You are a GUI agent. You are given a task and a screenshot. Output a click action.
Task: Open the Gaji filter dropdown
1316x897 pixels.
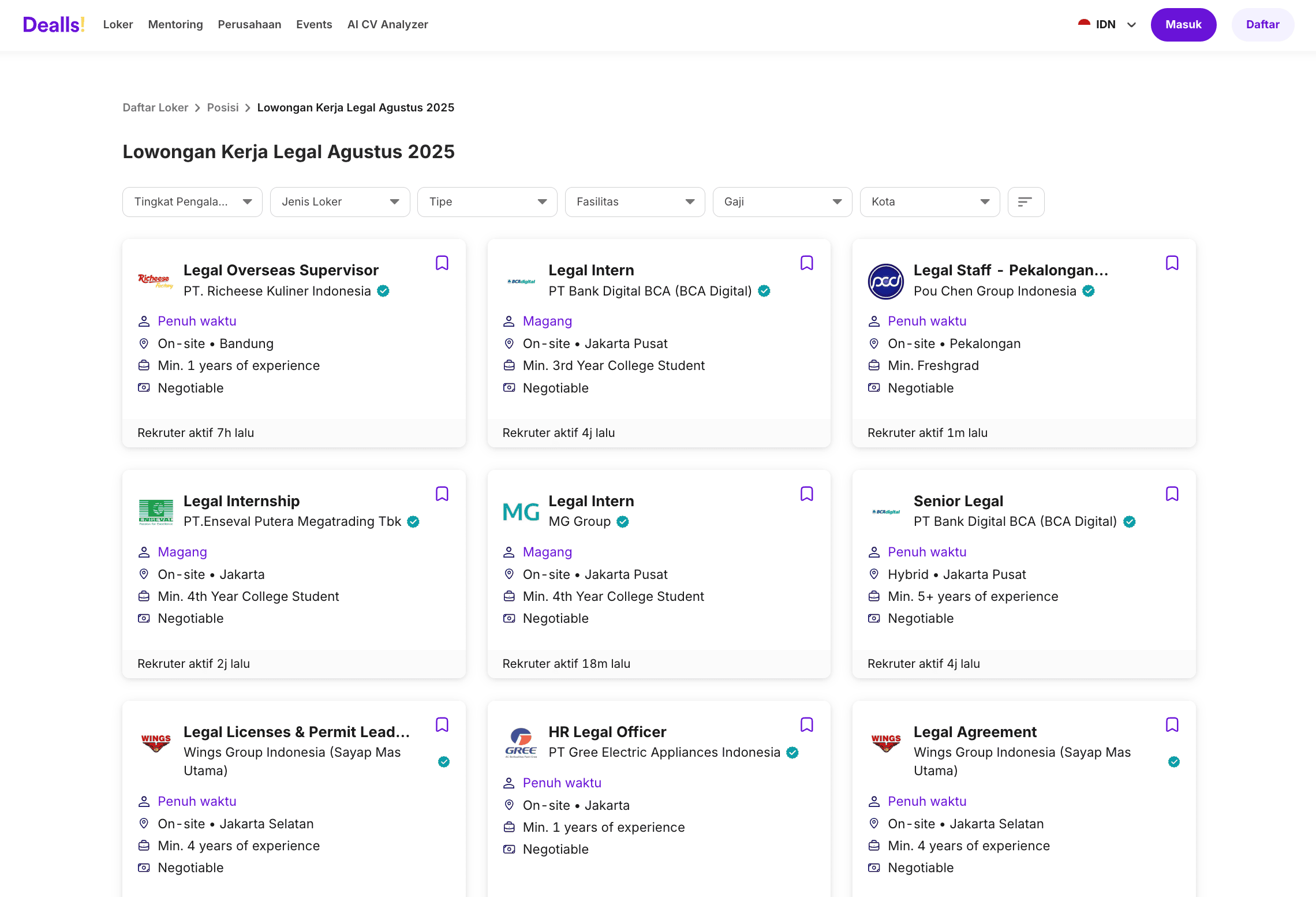(783, 202)
